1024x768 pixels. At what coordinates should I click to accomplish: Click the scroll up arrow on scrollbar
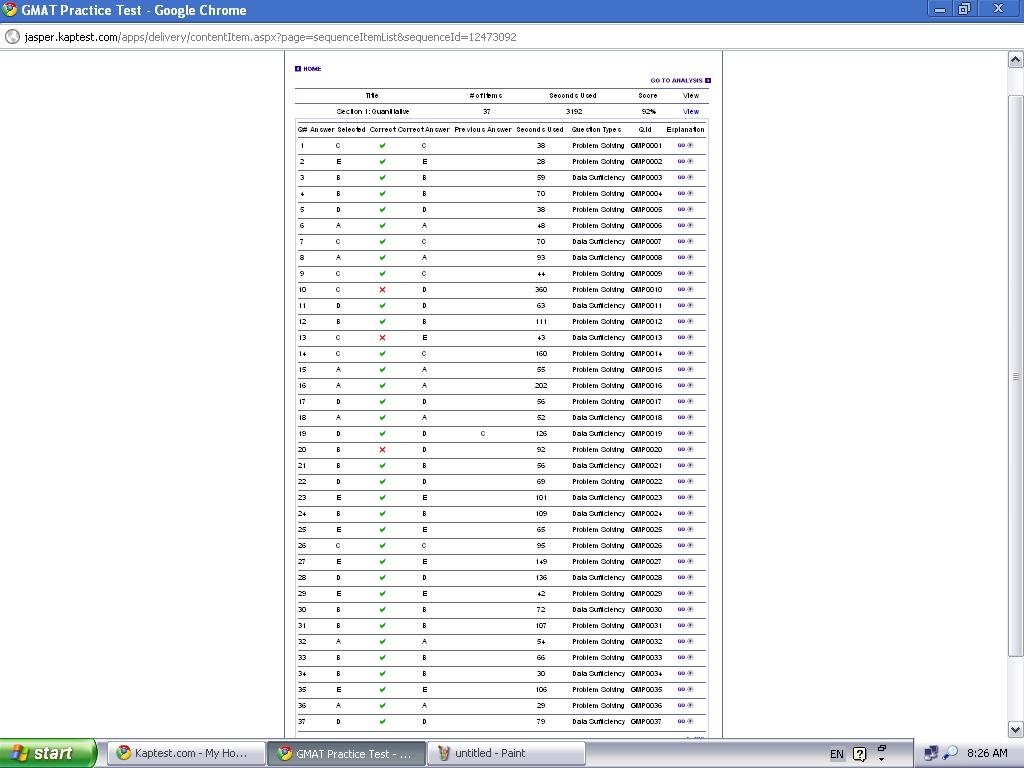[1015, 61]
